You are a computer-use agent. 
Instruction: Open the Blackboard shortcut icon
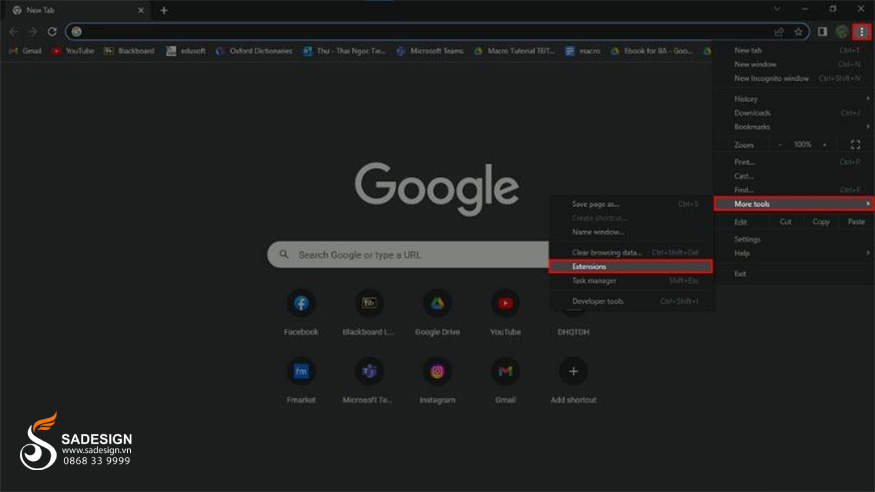(x=369, y=303)
